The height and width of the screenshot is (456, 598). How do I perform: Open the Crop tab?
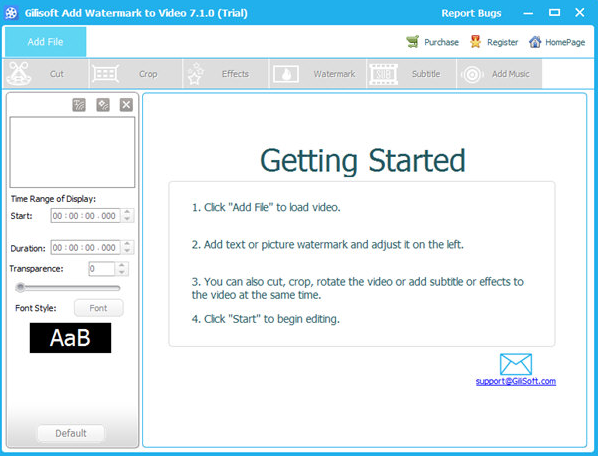pyautogui.click(x=136, y=74)
